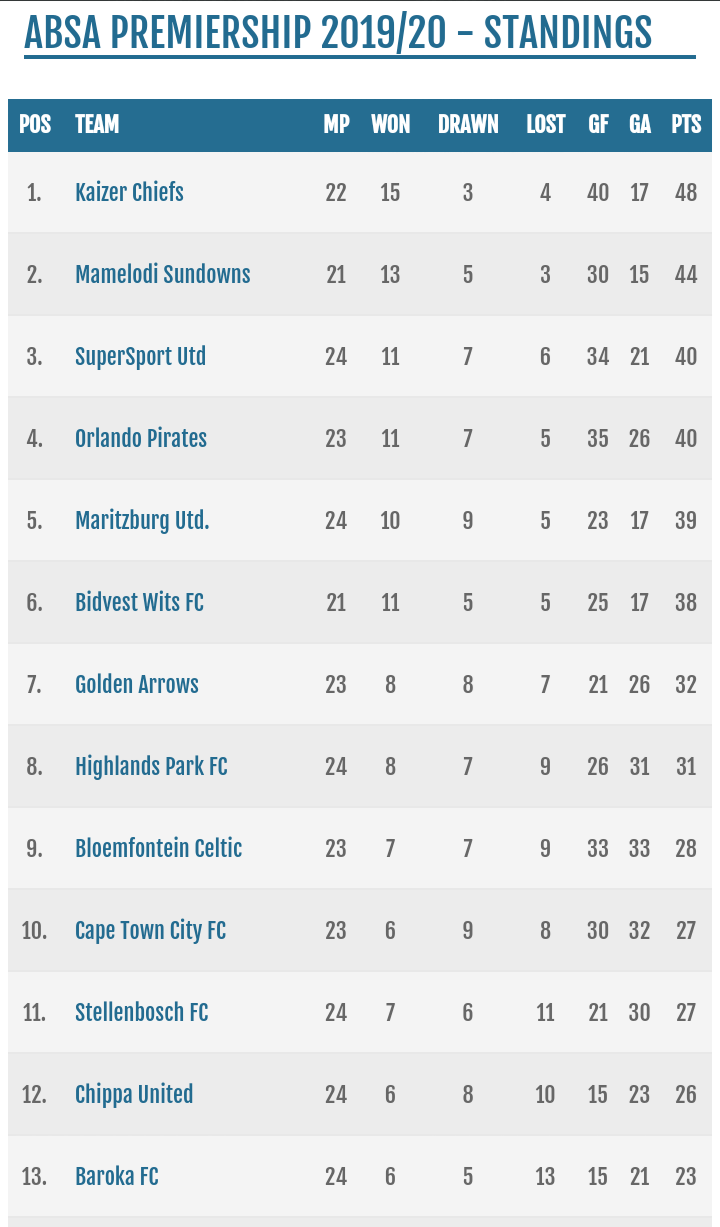This screenshot has width=720, height=1227.
Task: Open the Chippa United team link
Action: tap(134, 1094)
